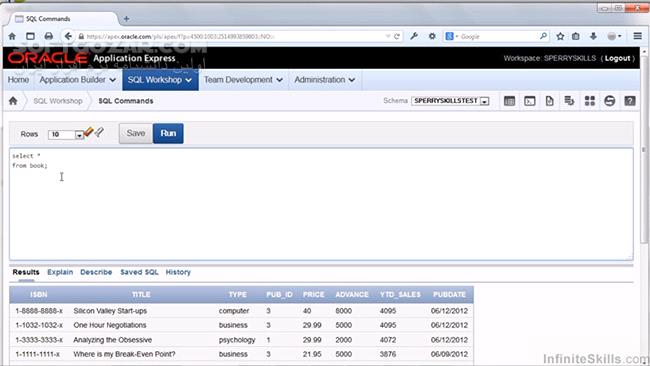Click the browser print icon
This screenshot has height=366, width=650.
click(x=49, y=36)
